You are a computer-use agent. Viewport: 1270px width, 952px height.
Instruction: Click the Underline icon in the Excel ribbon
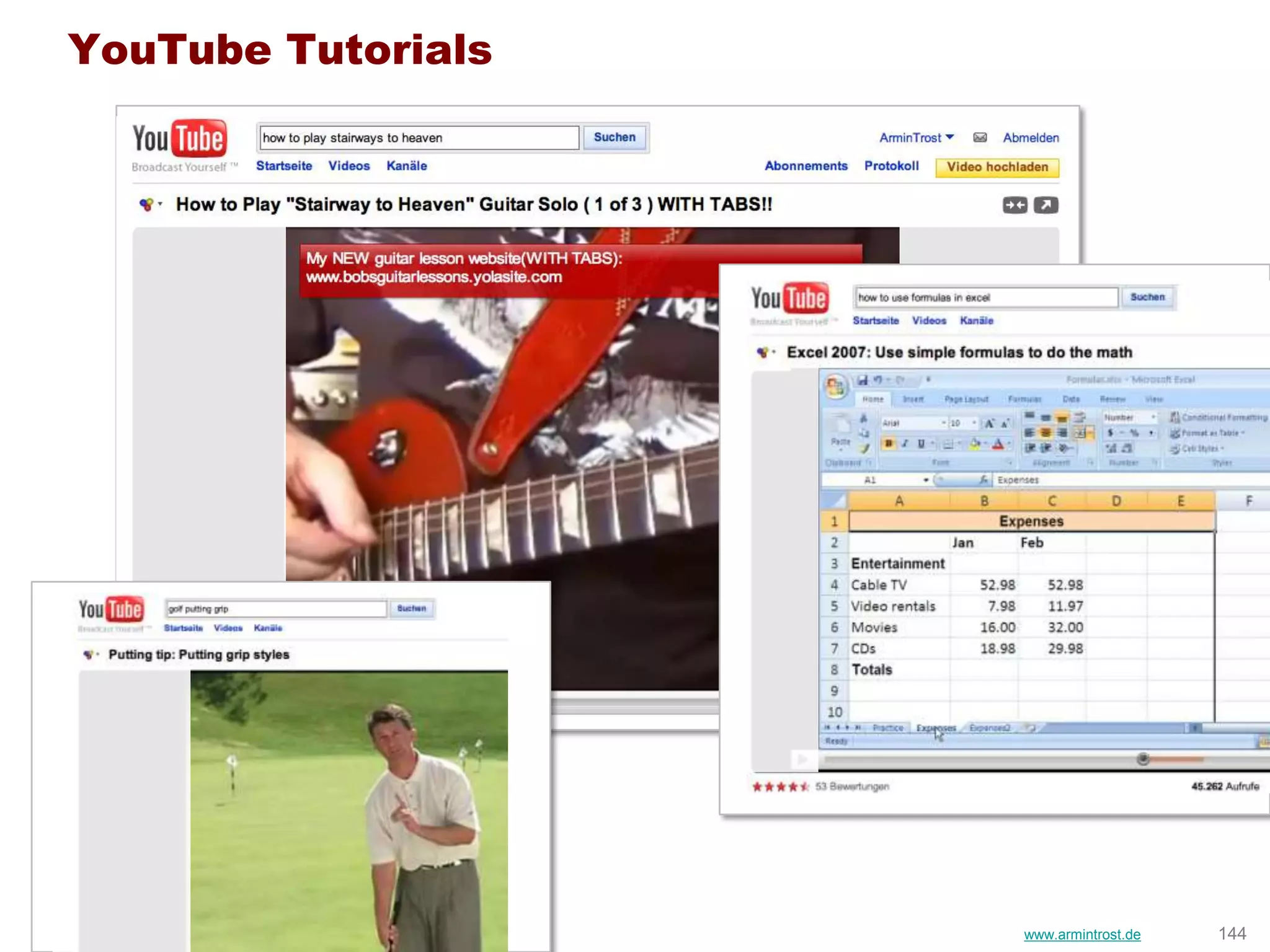tap(921, 443)
